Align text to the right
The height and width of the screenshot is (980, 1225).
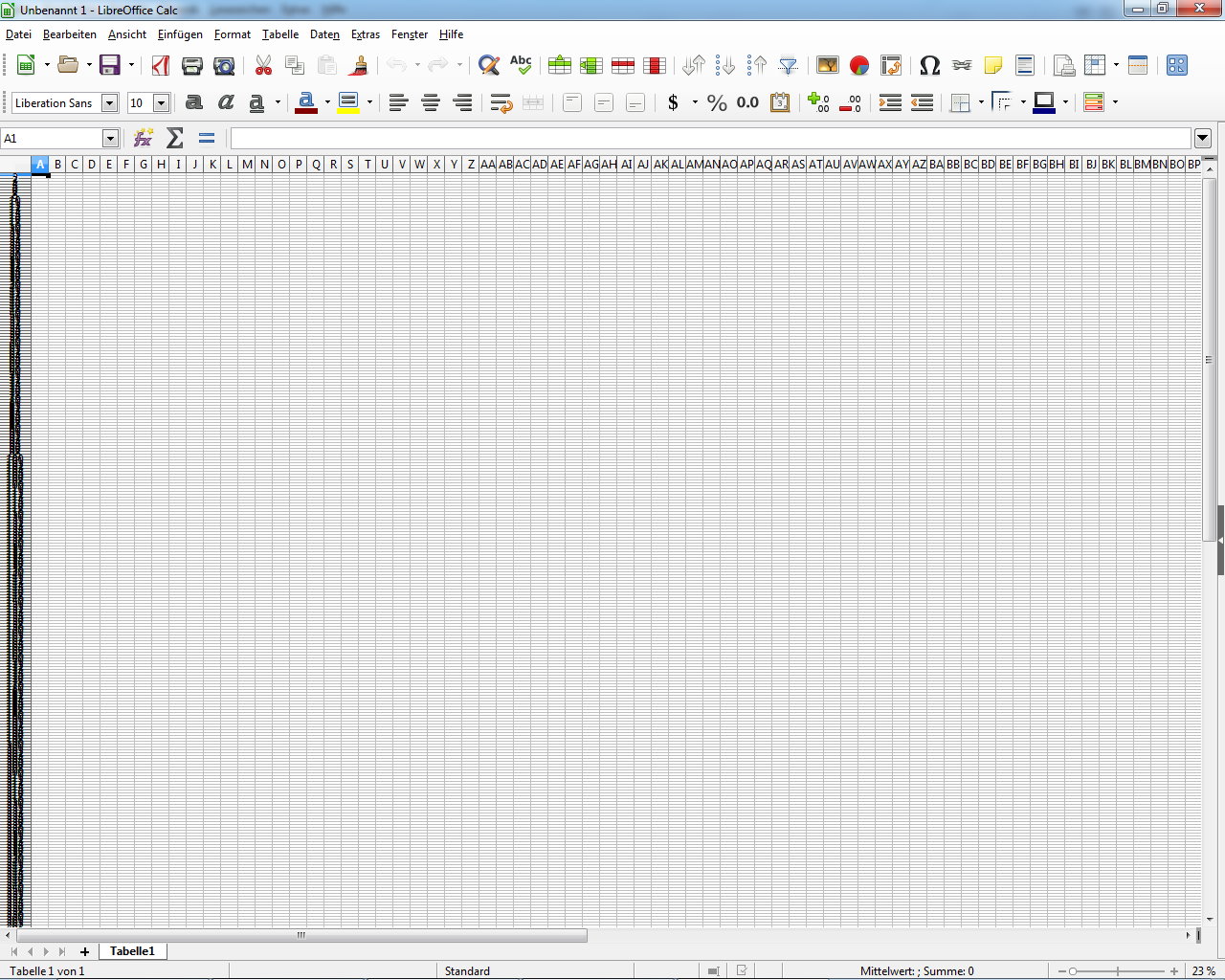(x=462, y=102)
